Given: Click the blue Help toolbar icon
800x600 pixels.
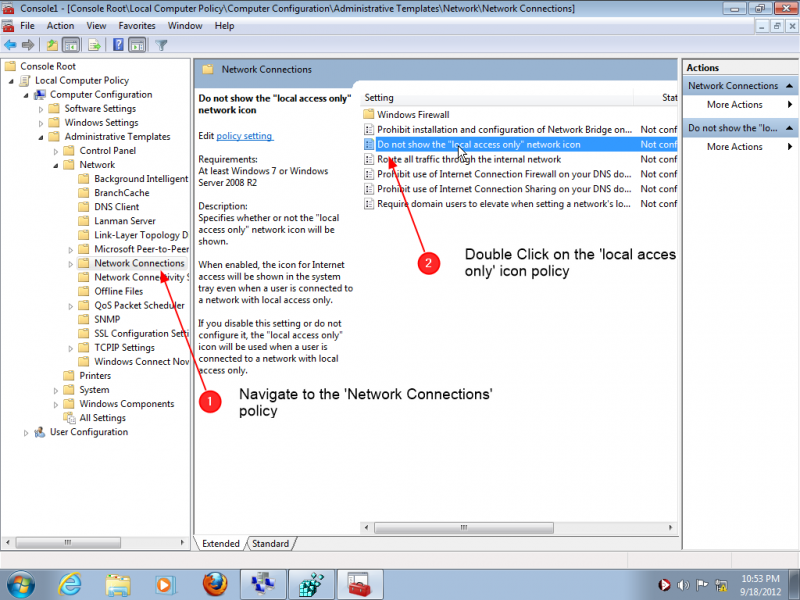Looking at the screenshot, I should click(118, 45).
